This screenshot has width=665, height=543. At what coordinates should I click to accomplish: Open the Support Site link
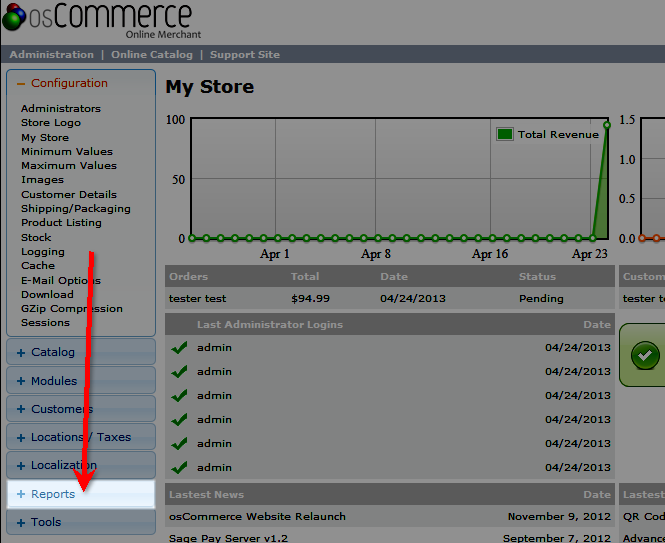pyautogui.click(x=245, y=55)
